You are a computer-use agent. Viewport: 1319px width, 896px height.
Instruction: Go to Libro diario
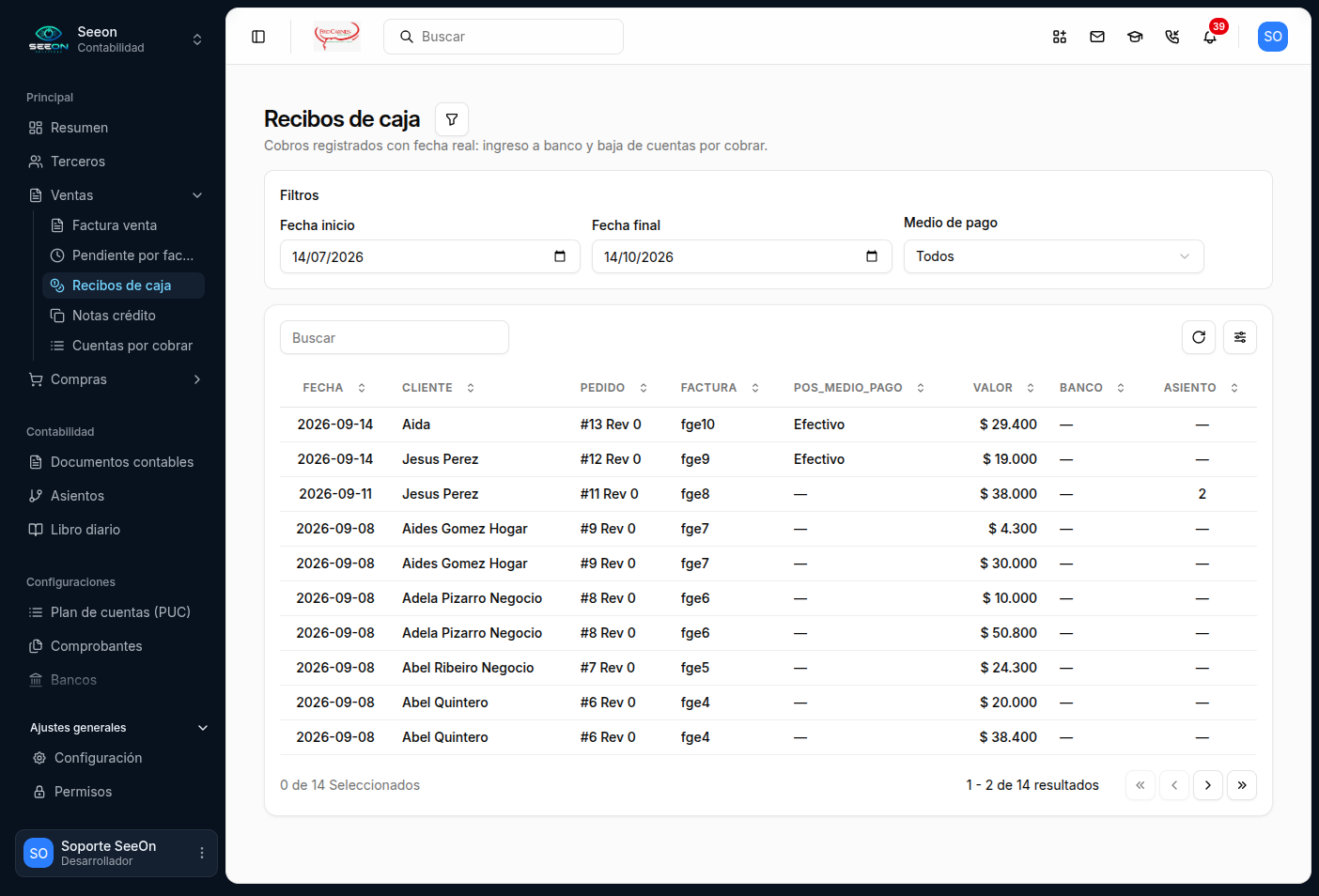click(x=116, y=530)
